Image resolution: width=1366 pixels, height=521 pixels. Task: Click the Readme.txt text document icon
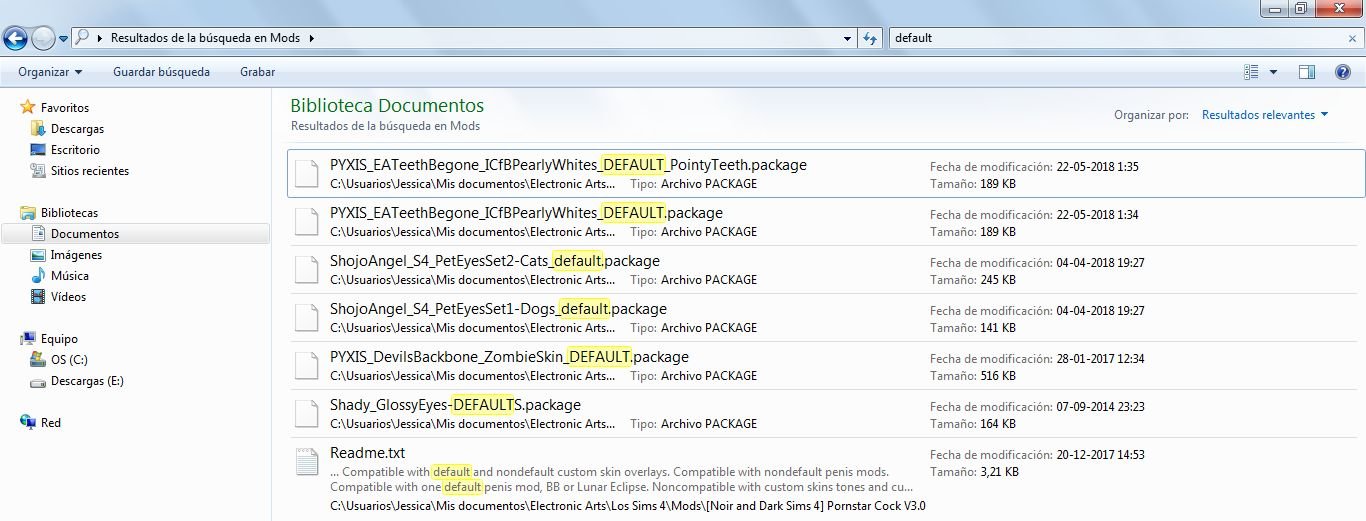pyautogui.click(x=306, y=463)
